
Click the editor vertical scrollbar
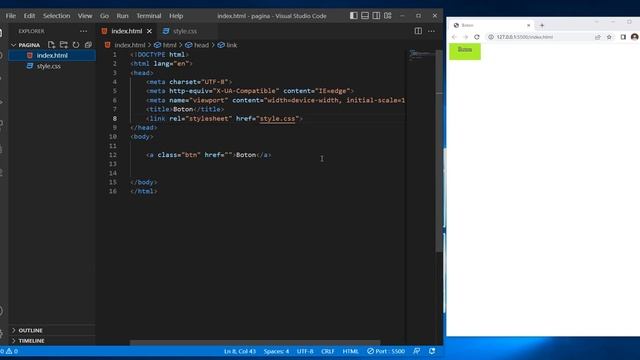point(439,151)
